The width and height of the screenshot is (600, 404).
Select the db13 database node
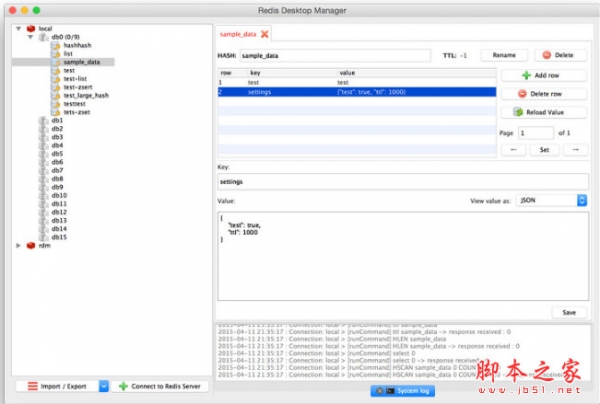pyautogui.click(x=59, y=221)
